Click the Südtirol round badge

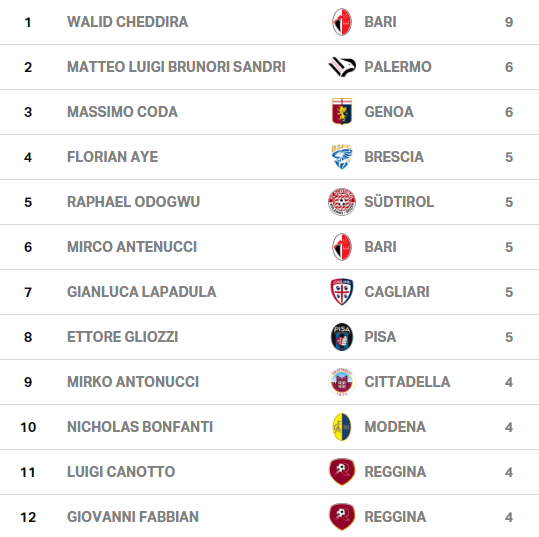[342, 202]
